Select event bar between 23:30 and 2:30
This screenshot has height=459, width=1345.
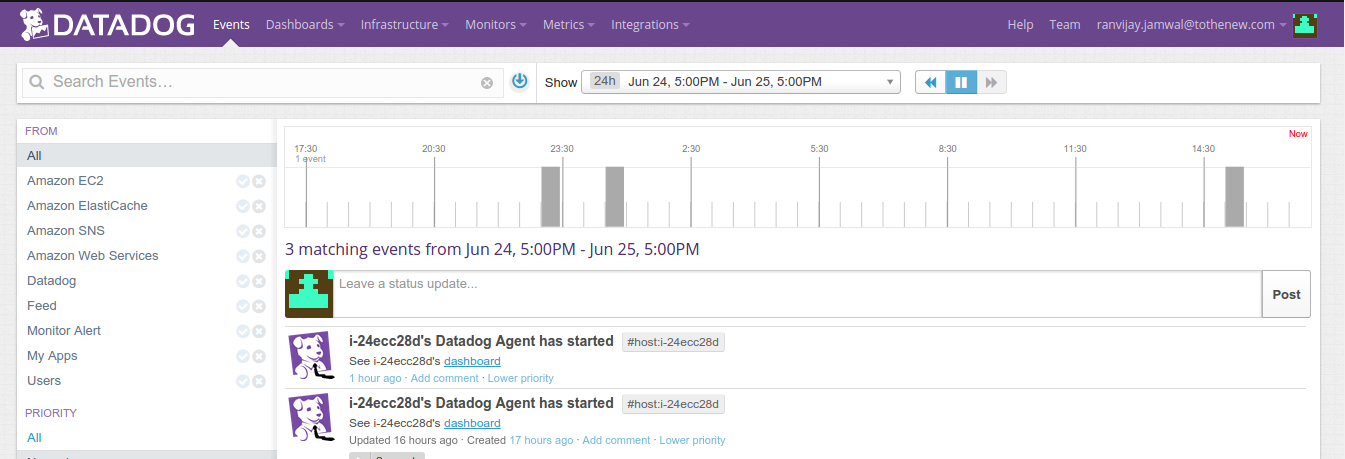[x=615, y=197]
